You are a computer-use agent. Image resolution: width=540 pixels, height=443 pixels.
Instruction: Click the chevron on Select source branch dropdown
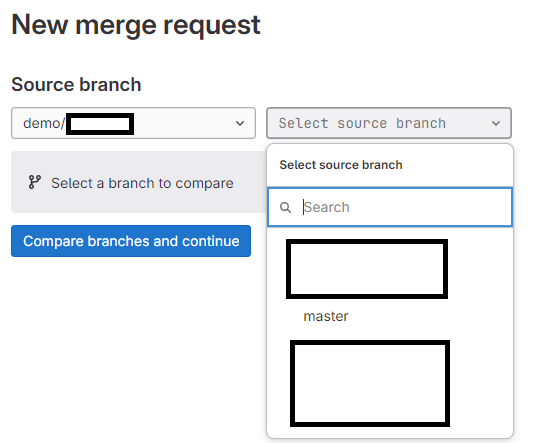(496, 123)
